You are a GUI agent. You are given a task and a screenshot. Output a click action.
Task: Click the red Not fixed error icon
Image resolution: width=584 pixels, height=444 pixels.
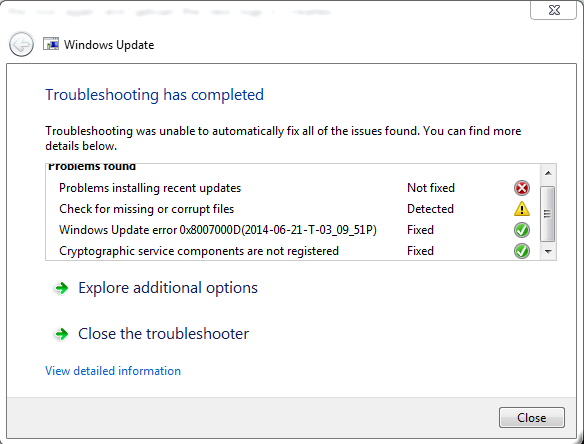[x=521, y=188]
